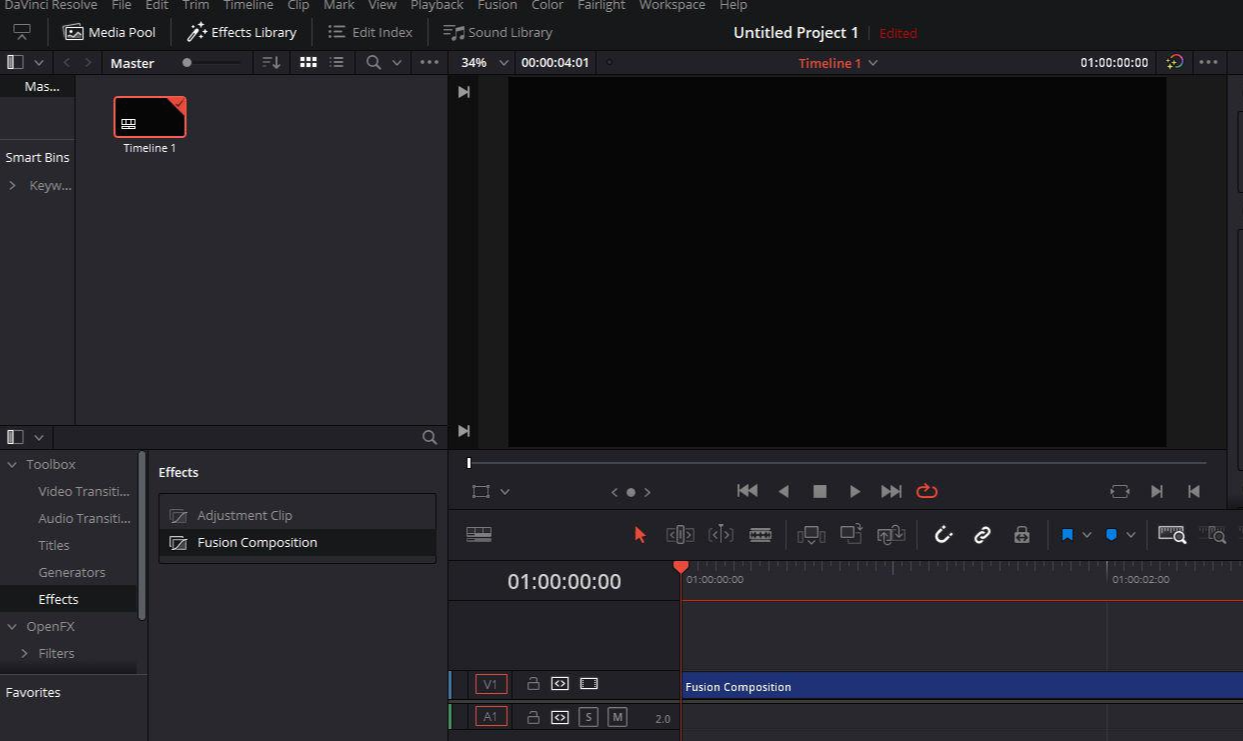Open the Sound Library panel

[498, 32]
